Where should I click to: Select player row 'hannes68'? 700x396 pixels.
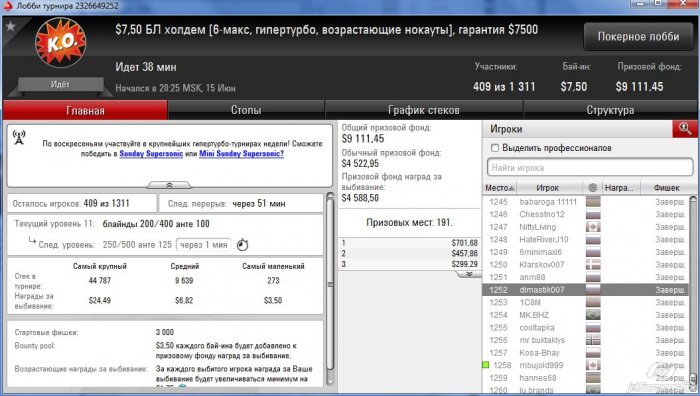click(x=586, y=378)
